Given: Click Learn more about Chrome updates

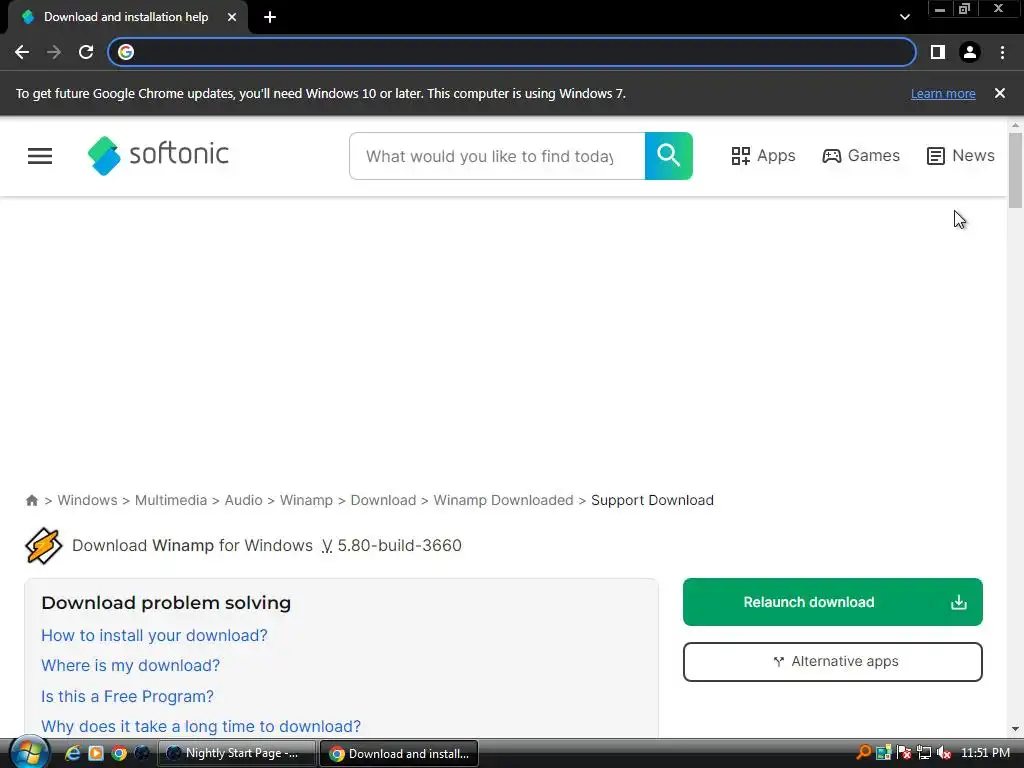Looking at the screenshot, I should (x=943, y=93).
